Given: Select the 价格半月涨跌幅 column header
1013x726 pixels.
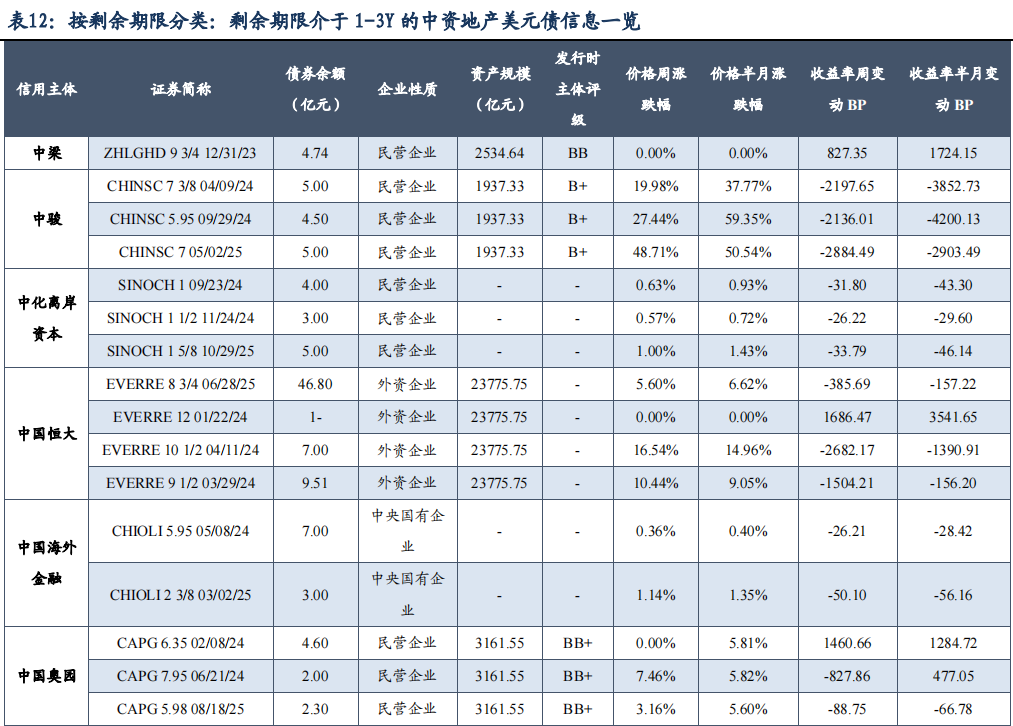Looking at the screenshot, I should point(748,89).
